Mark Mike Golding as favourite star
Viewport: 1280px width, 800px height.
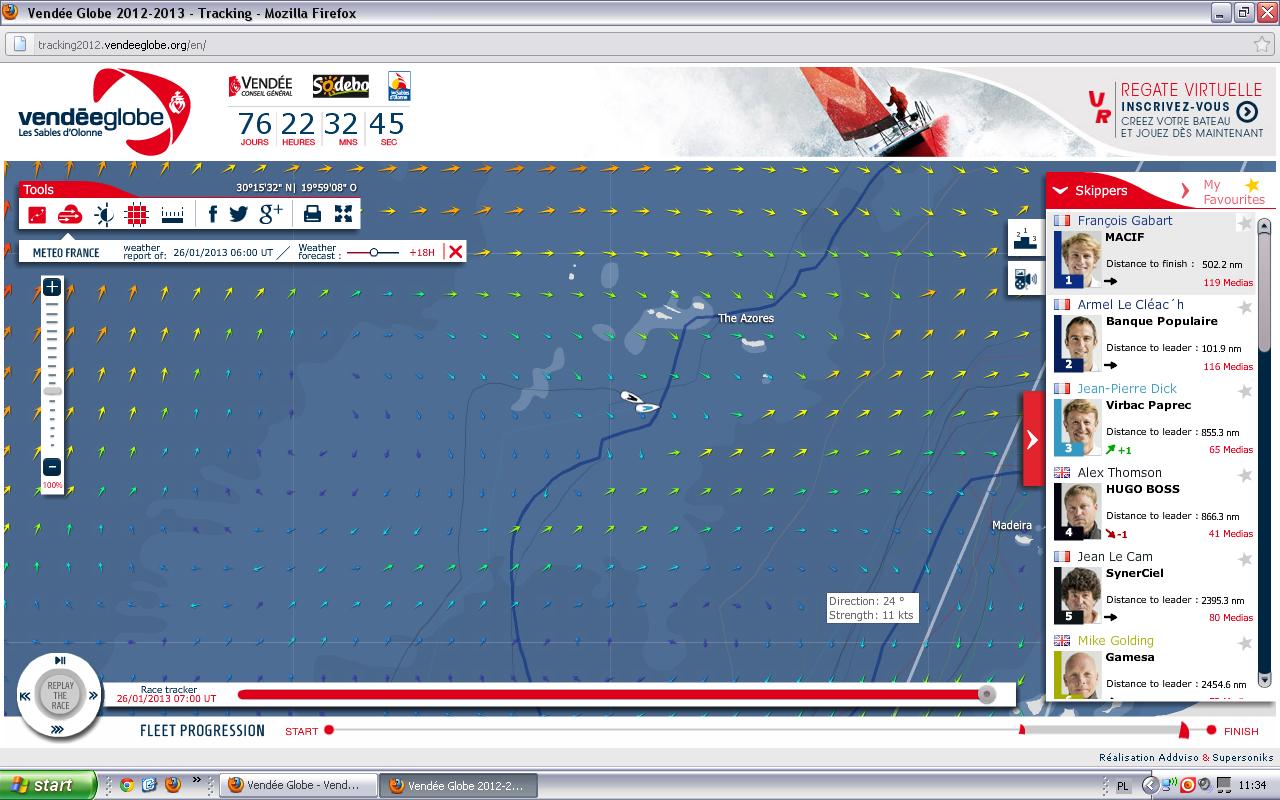coord(1245,643)
